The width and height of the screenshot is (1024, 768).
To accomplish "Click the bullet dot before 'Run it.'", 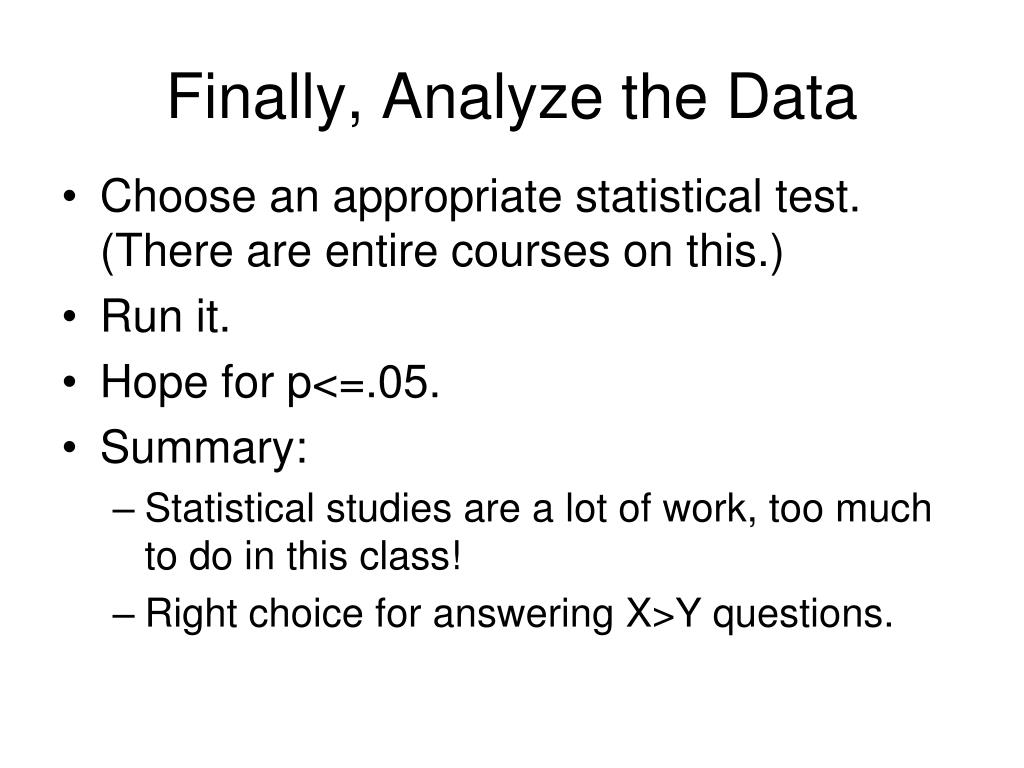I will (x=70, y=317).
